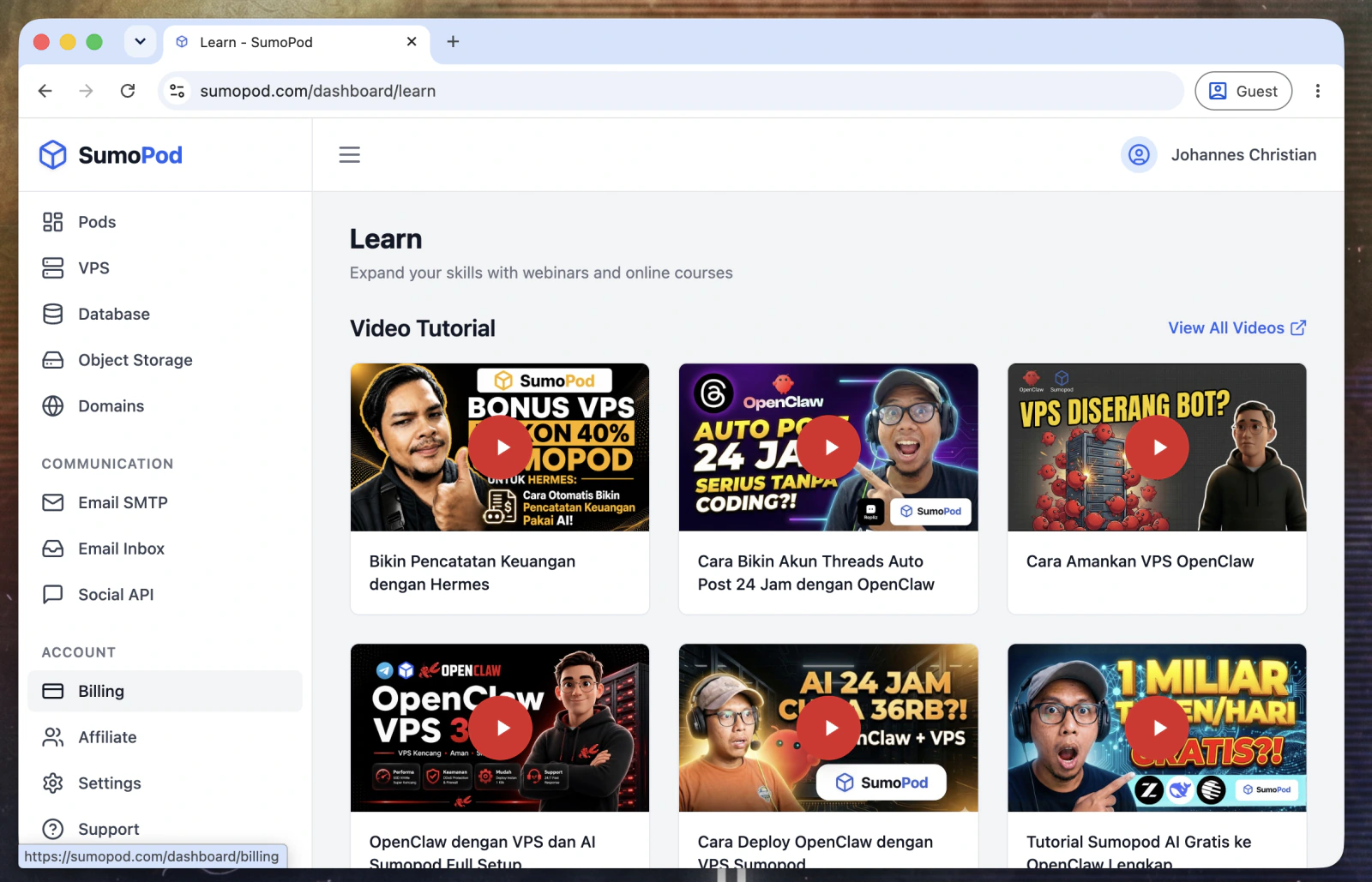
Task: Play the OpenClaw dengan VPS dan AI video
Action: pyautogui.click(x=501, y=728)
